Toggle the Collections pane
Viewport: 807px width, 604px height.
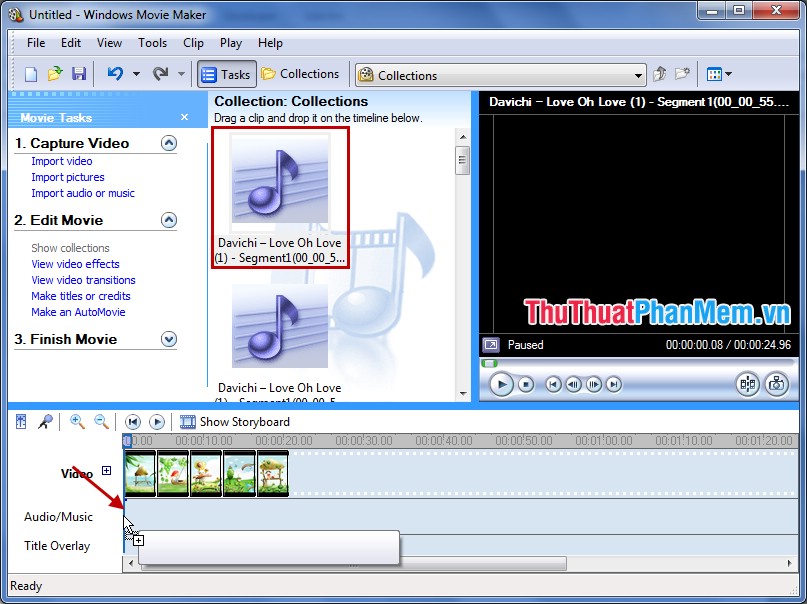click(300, 73)
